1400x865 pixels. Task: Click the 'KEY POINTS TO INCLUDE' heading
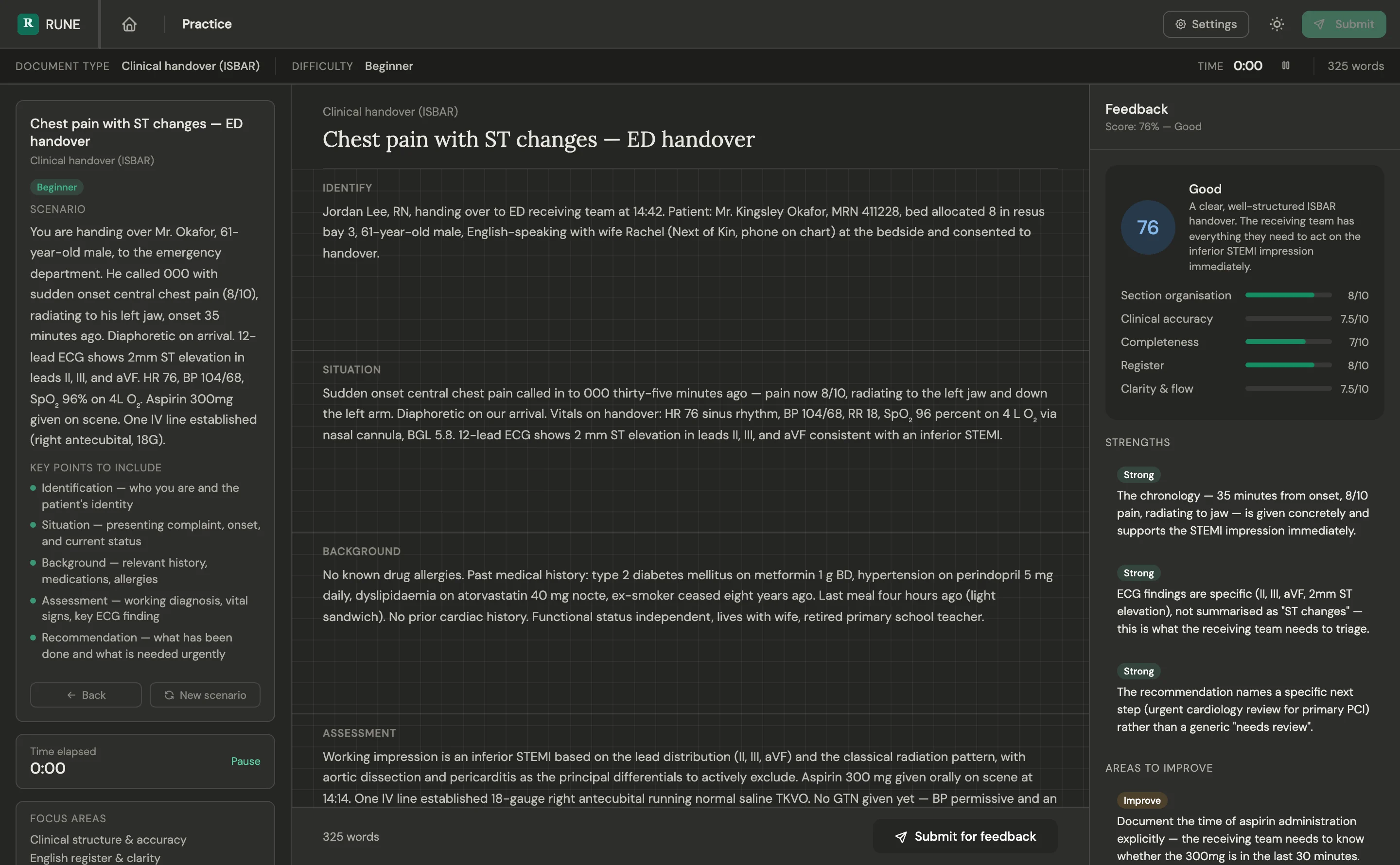tap(96, 467)
